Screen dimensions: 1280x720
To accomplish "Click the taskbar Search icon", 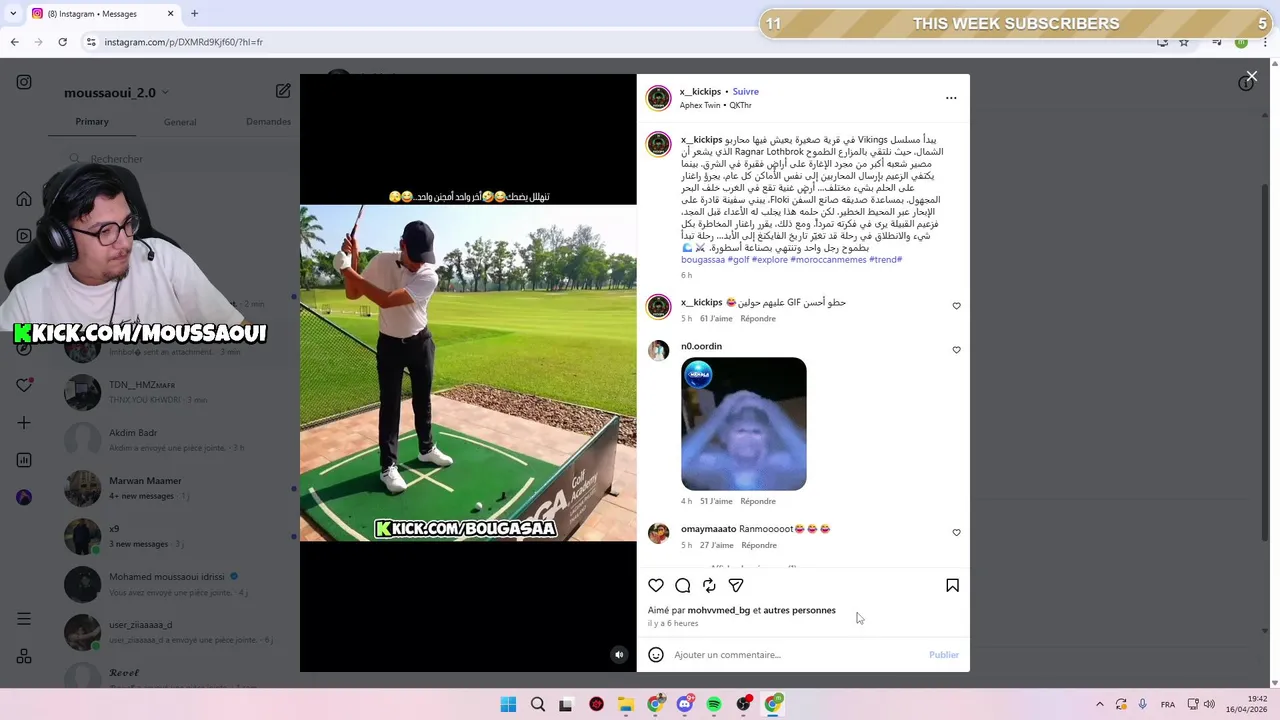I will coord(538,704).
